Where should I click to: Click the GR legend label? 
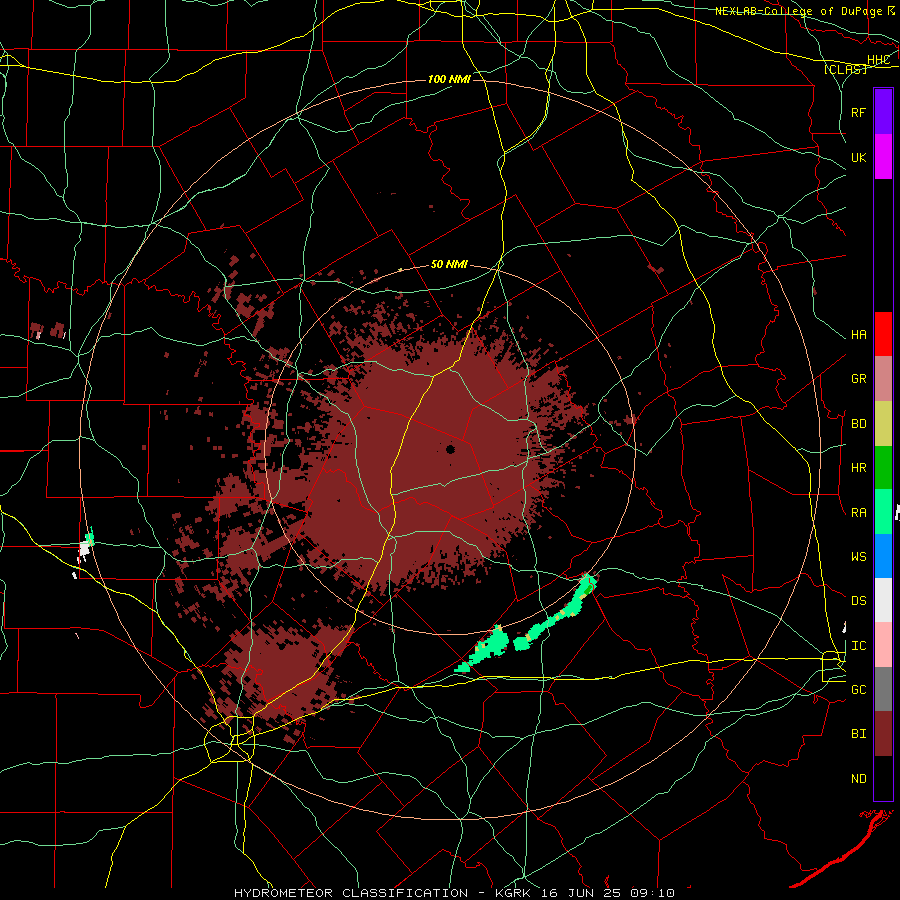(858, 379)
